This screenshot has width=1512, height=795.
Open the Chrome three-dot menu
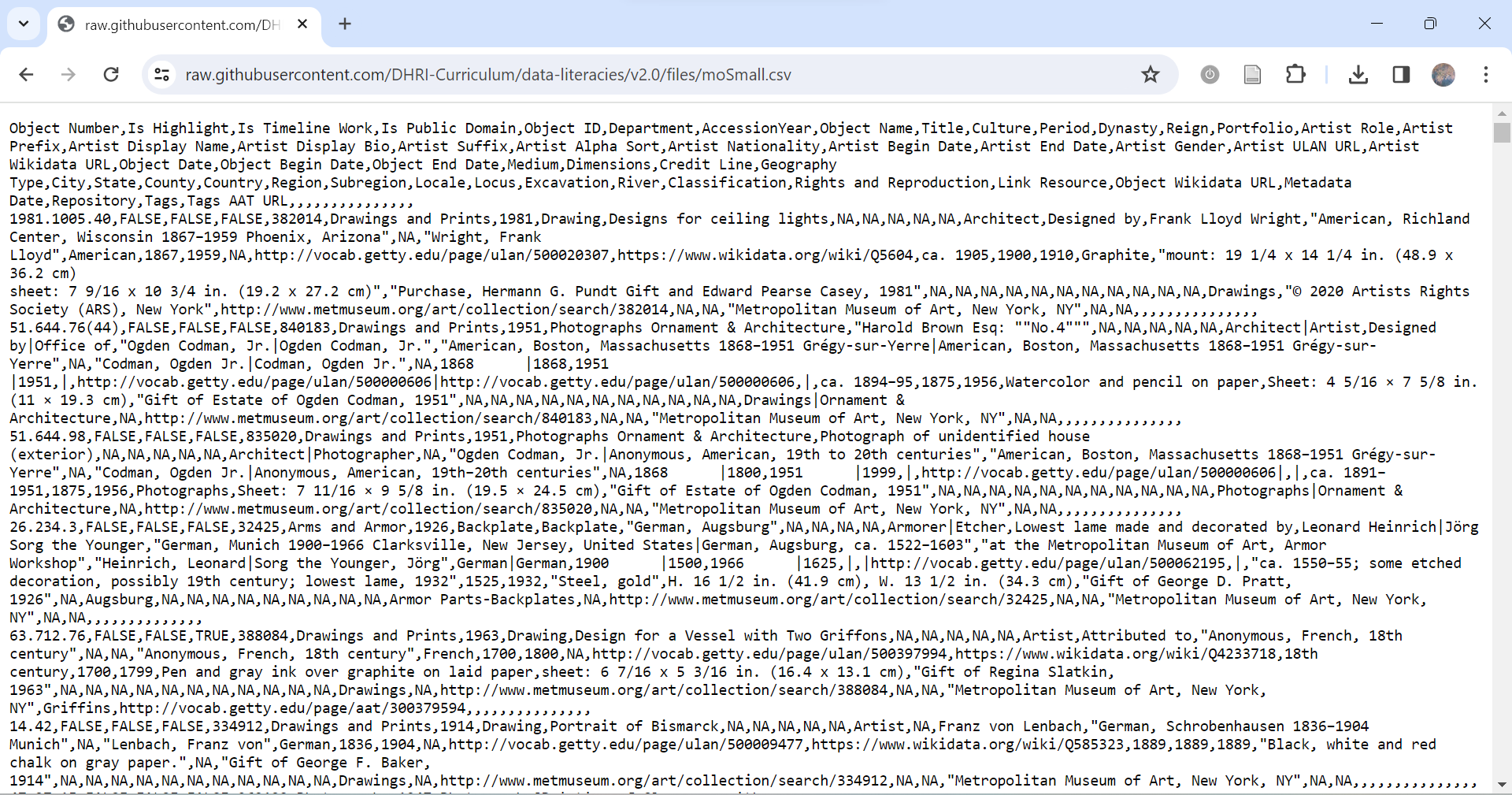coord(1485,75)
